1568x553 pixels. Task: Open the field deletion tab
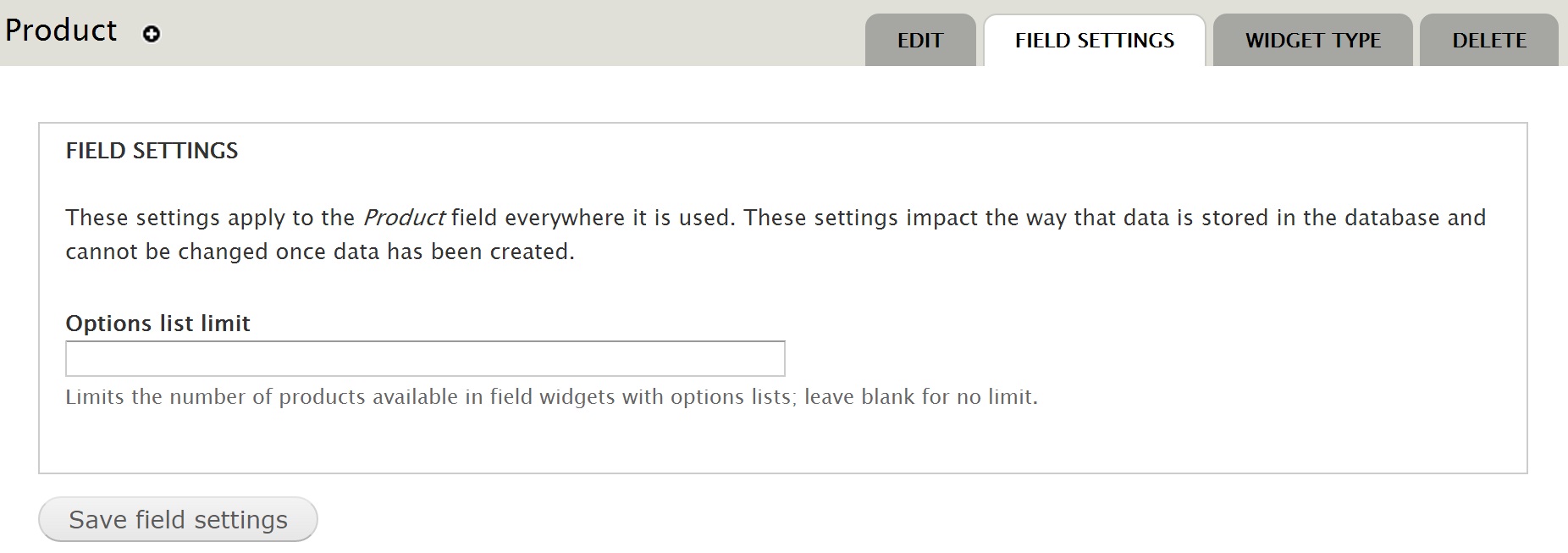click(1489, 40)
